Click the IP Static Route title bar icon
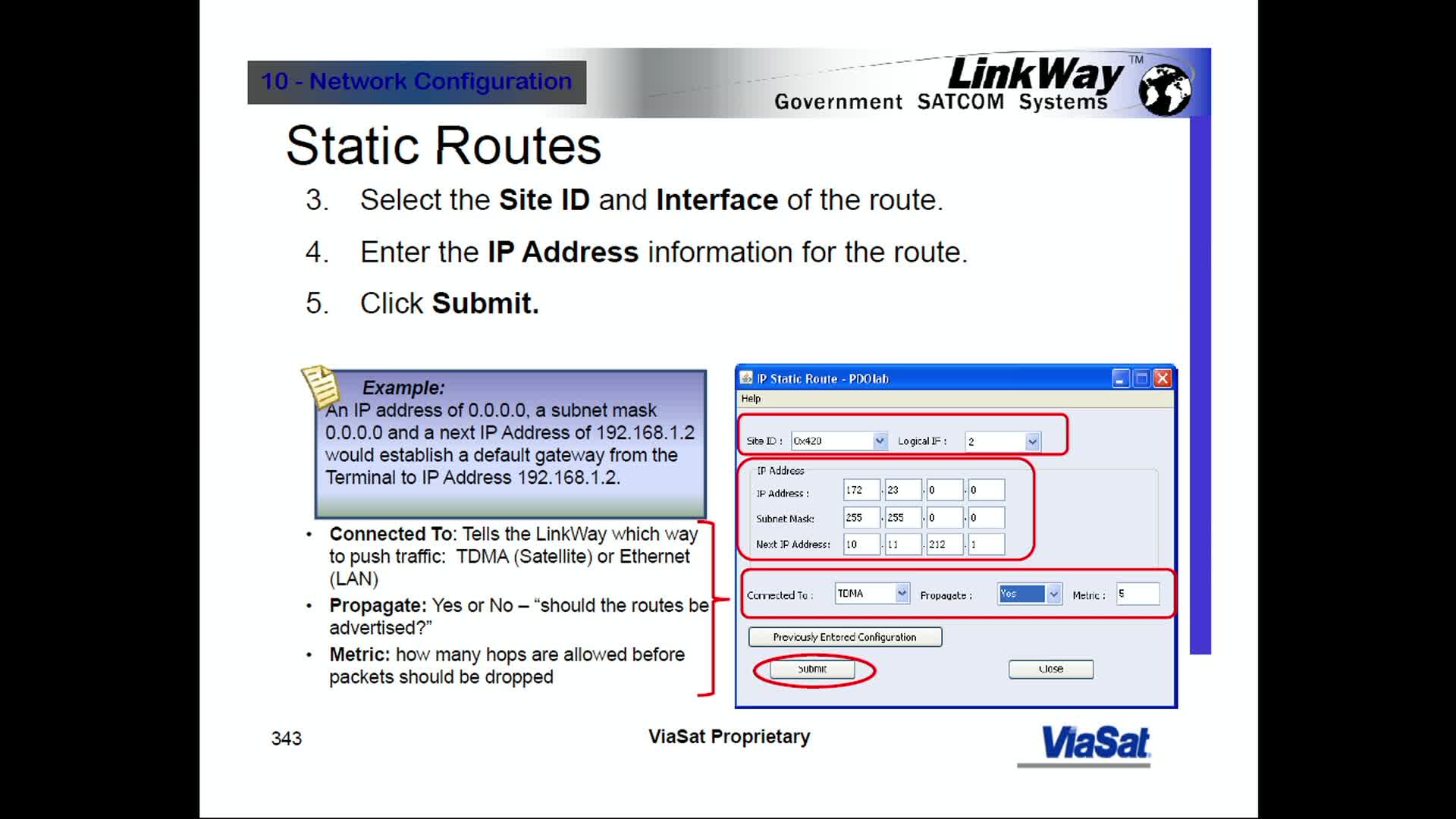Screen dimensions: 1456x819 [x=748, y=378]
